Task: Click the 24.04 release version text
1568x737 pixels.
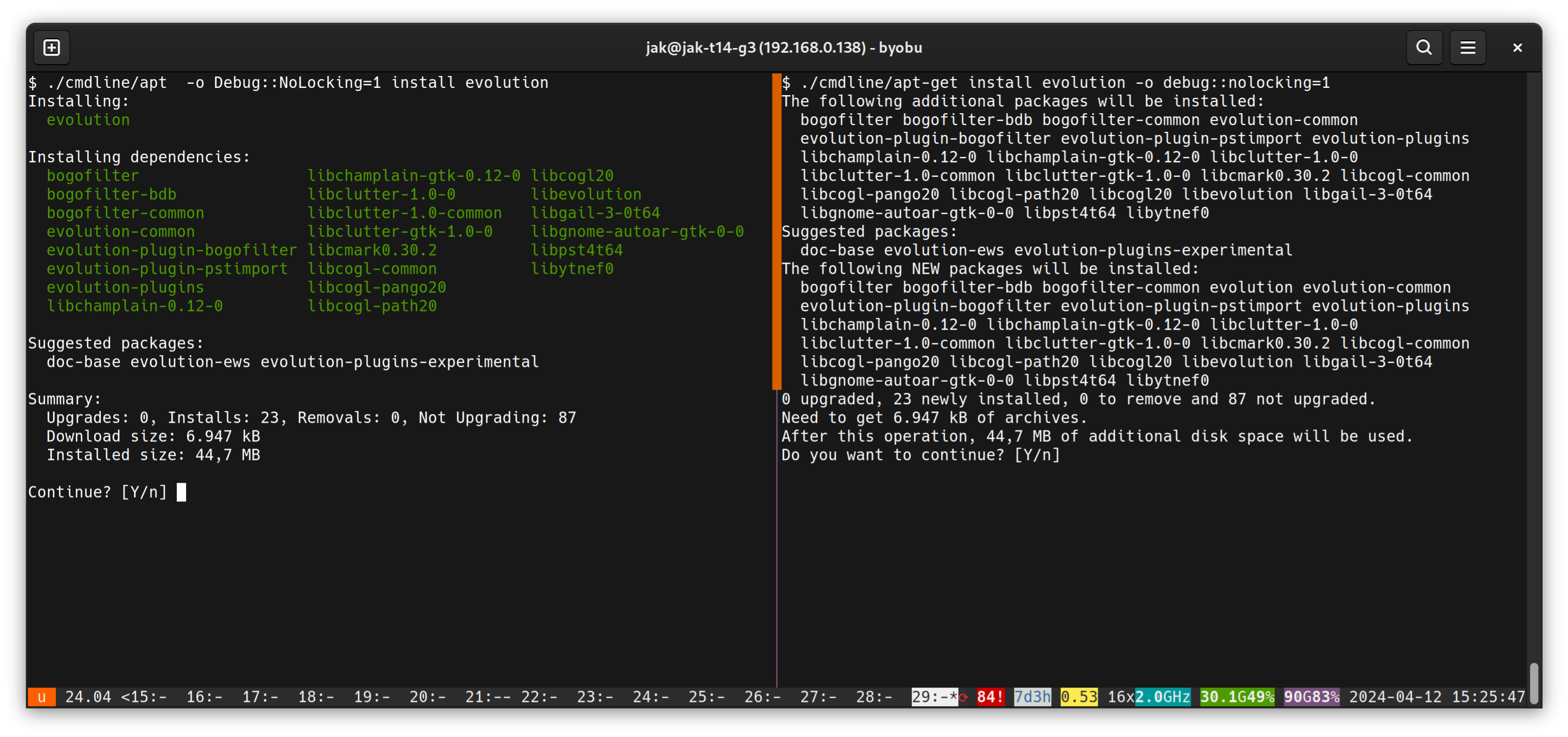Action: [88, 697]
